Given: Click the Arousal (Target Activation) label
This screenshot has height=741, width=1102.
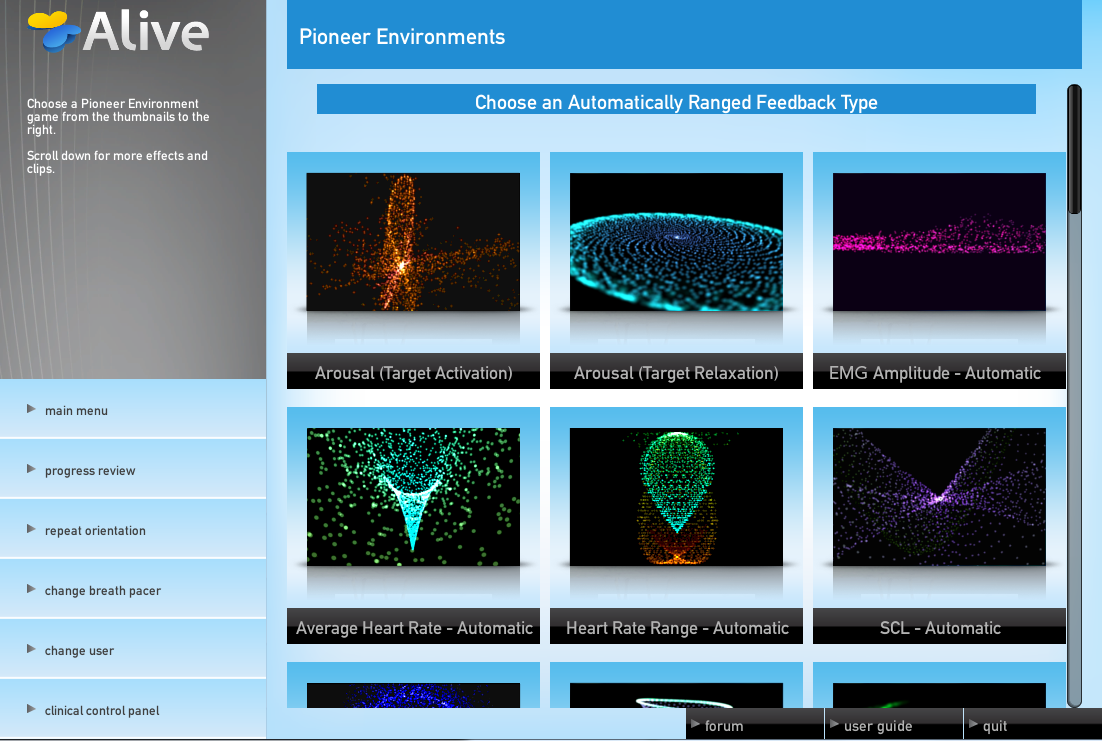Looking at the screenshot, I should tap(413, 373).
